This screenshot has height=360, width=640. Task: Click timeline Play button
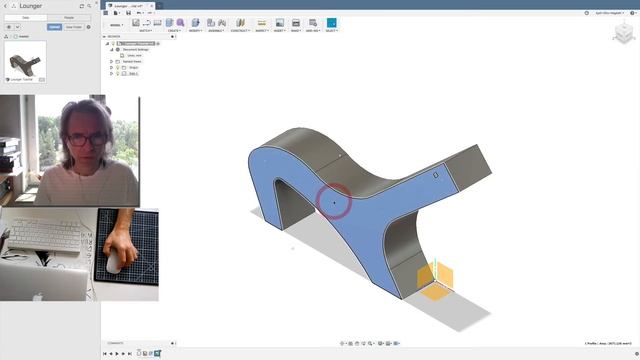pyautogui.click(x=117, y=353)
